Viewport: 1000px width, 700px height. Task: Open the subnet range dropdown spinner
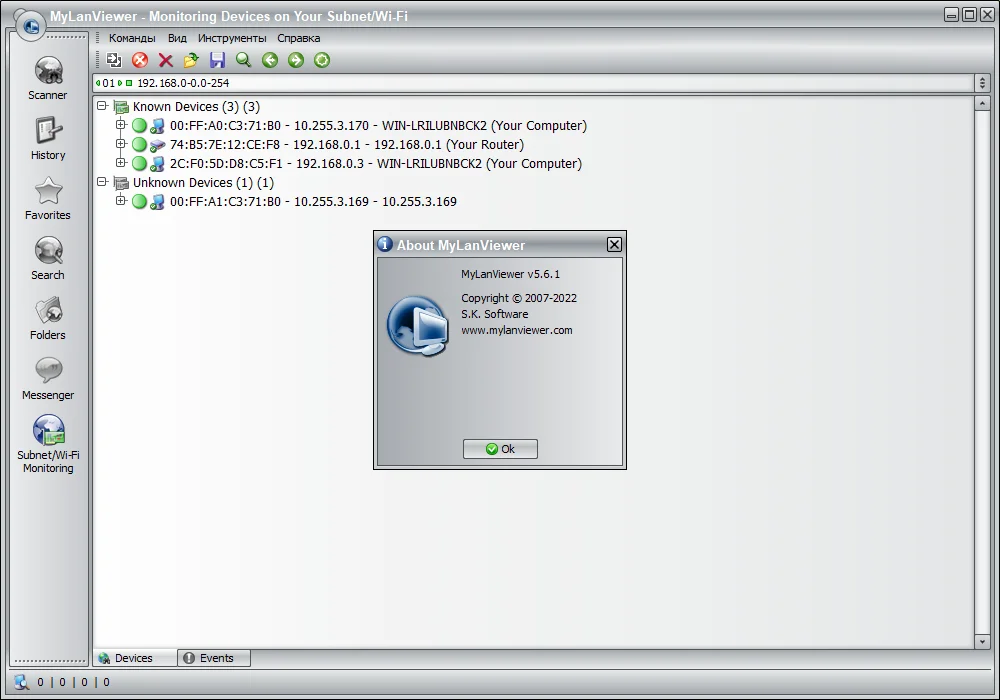(x=982, y=83)
